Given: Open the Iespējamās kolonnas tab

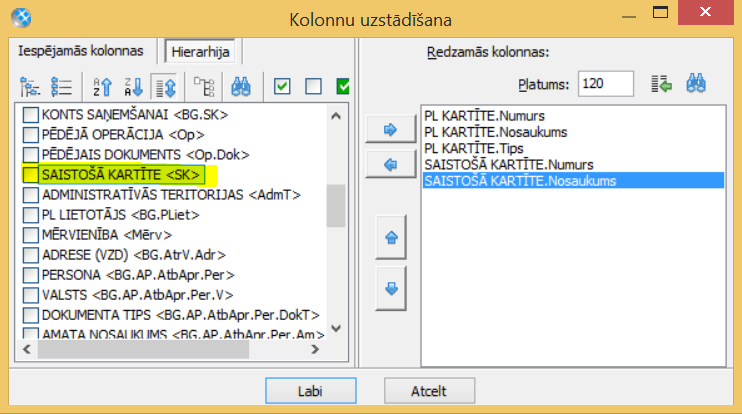Looking at the screenshot, I should tap(81, 51).
